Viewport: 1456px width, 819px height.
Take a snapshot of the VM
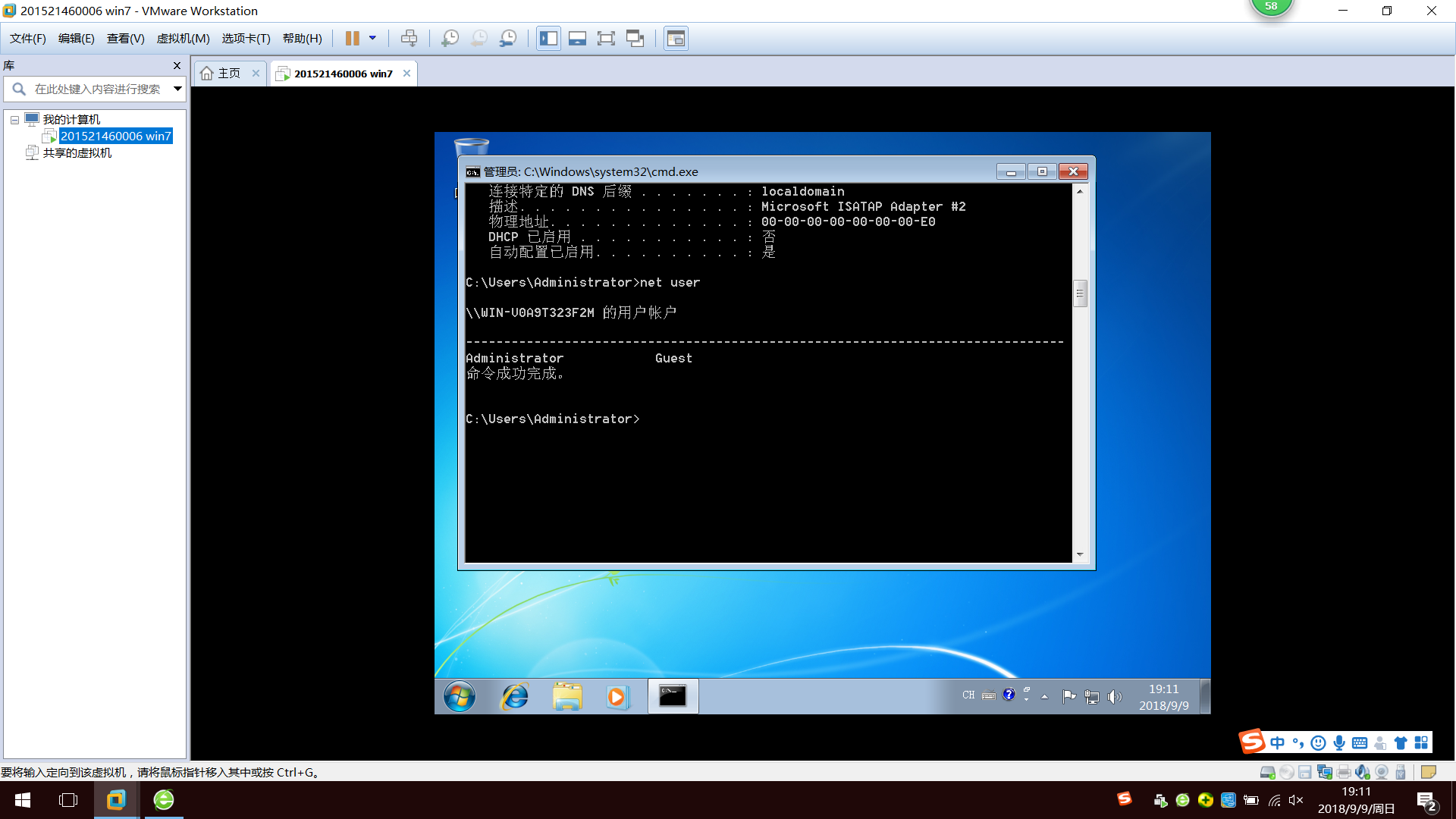(450, 38)
